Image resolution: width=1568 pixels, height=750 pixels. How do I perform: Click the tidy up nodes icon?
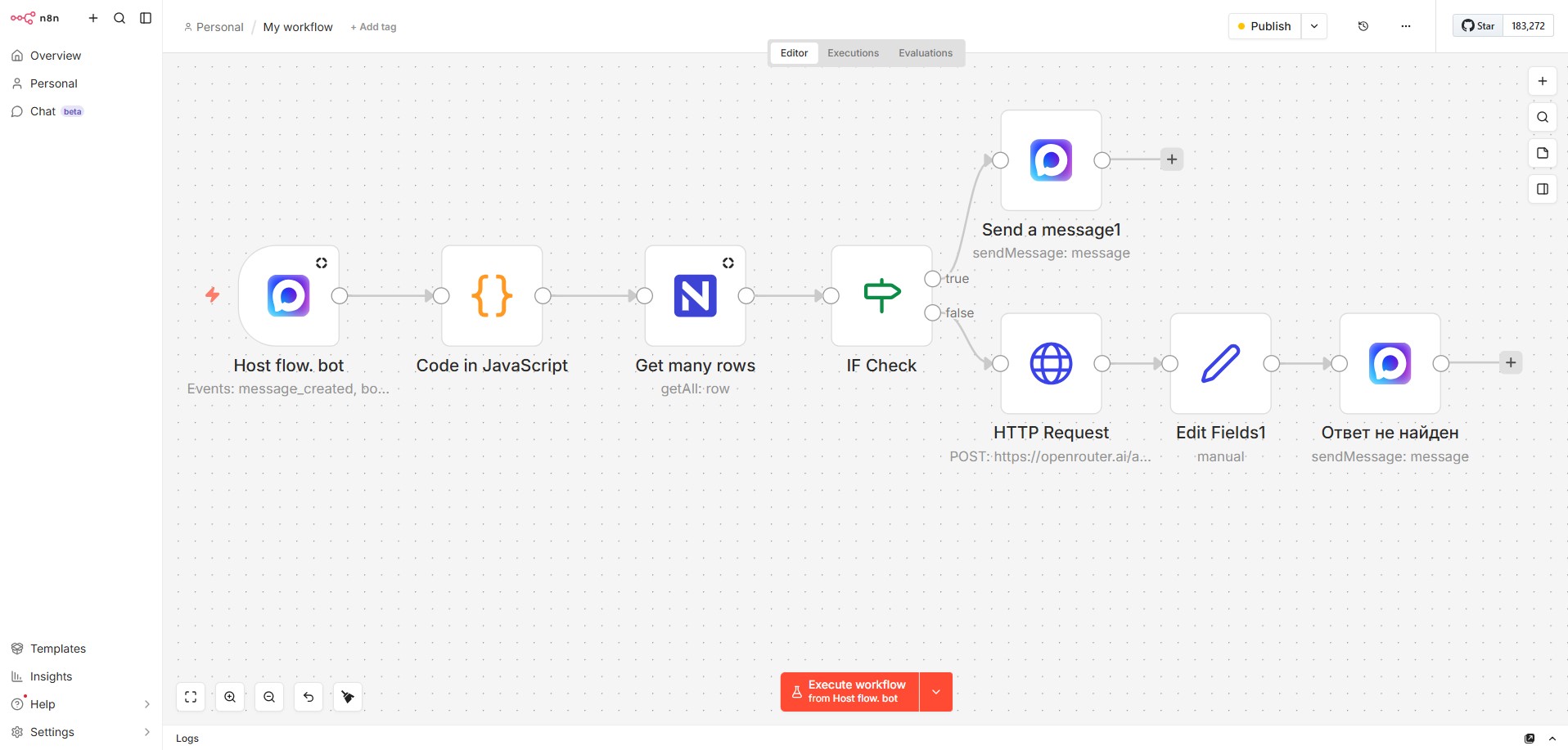coord(348,697)
